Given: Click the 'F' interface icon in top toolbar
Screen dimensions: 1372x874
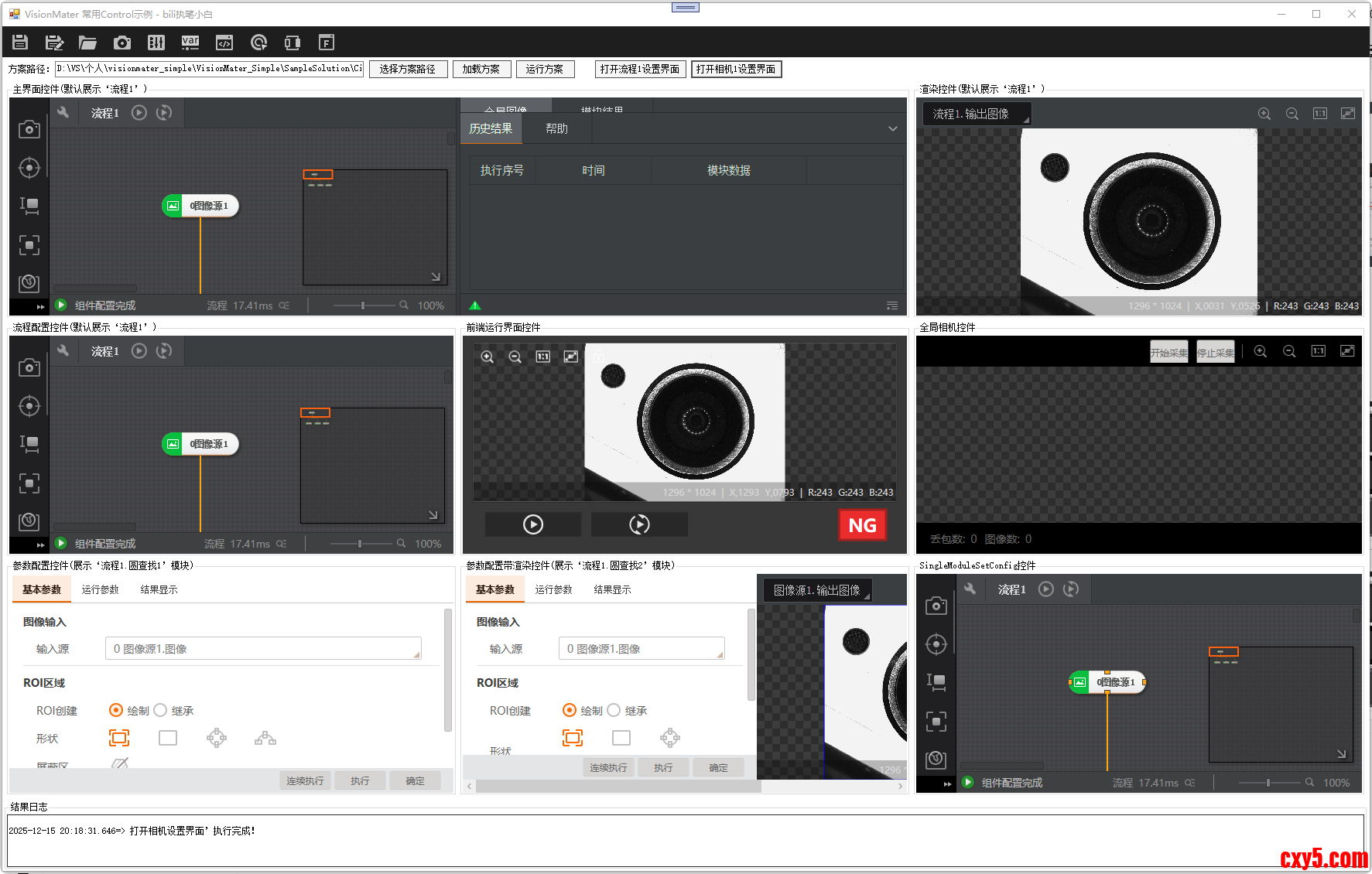Looking at the screenshot, I should coord(327,43).
